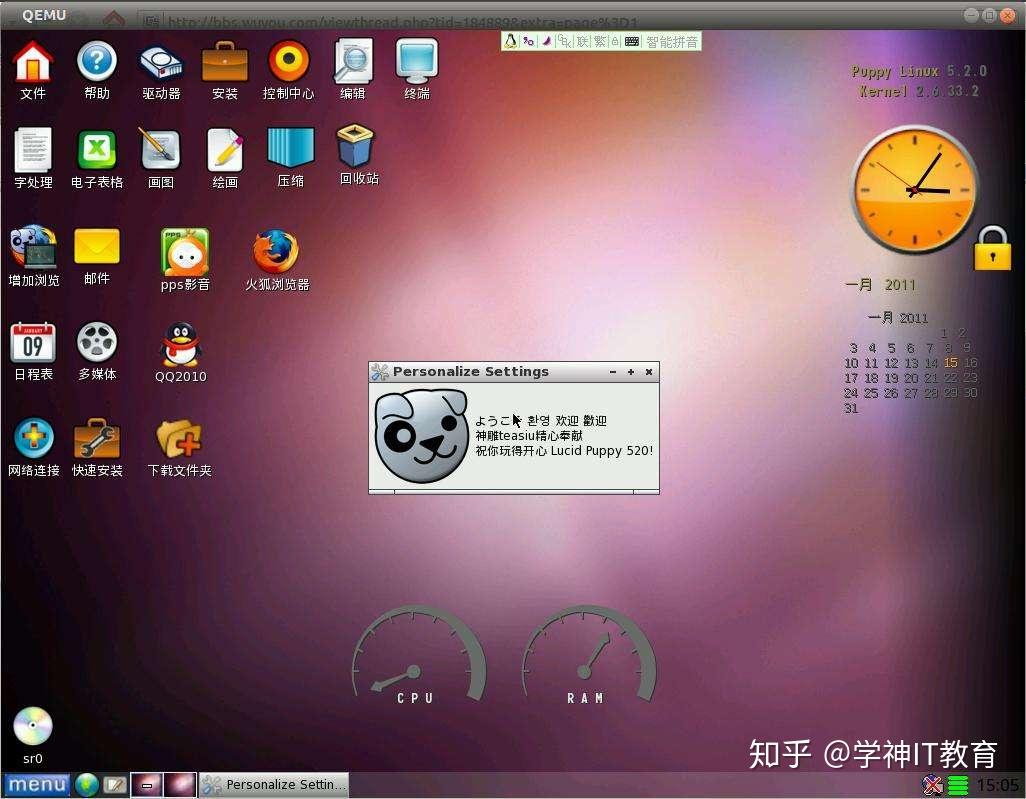
Task: Click the RAM gauge widget
Action: click(588, 656)
